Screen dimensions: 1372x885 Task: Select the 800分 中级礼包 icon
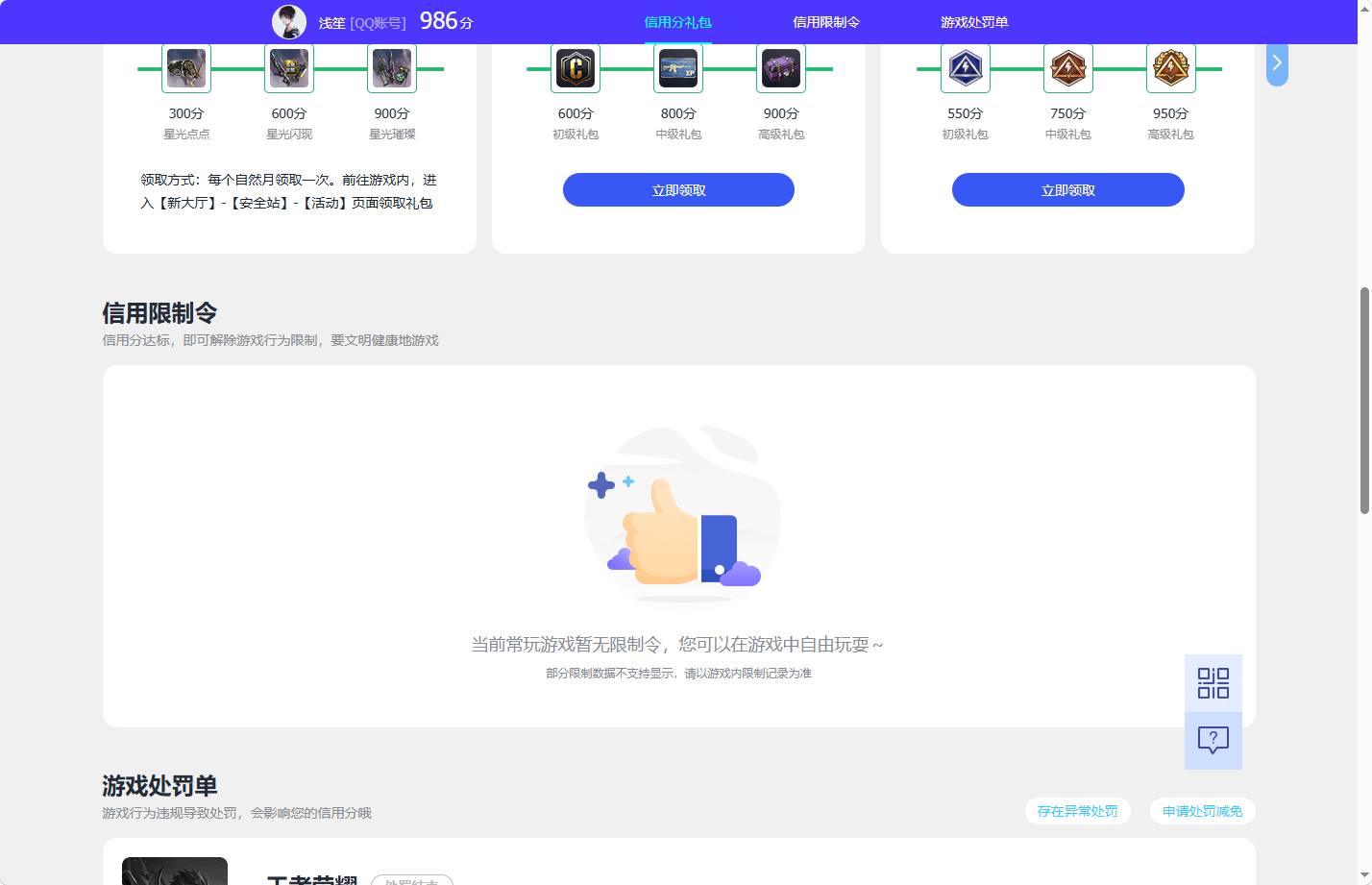[x=678, y=68]
